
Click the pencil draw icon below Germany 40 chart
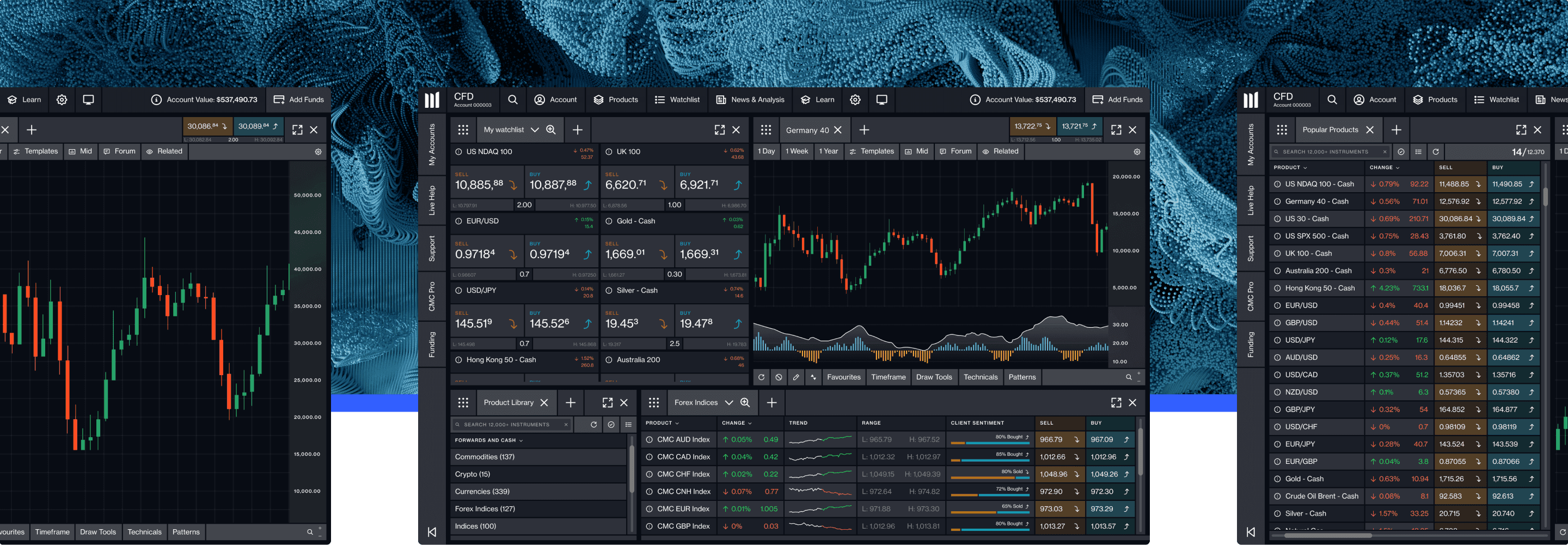795,377
